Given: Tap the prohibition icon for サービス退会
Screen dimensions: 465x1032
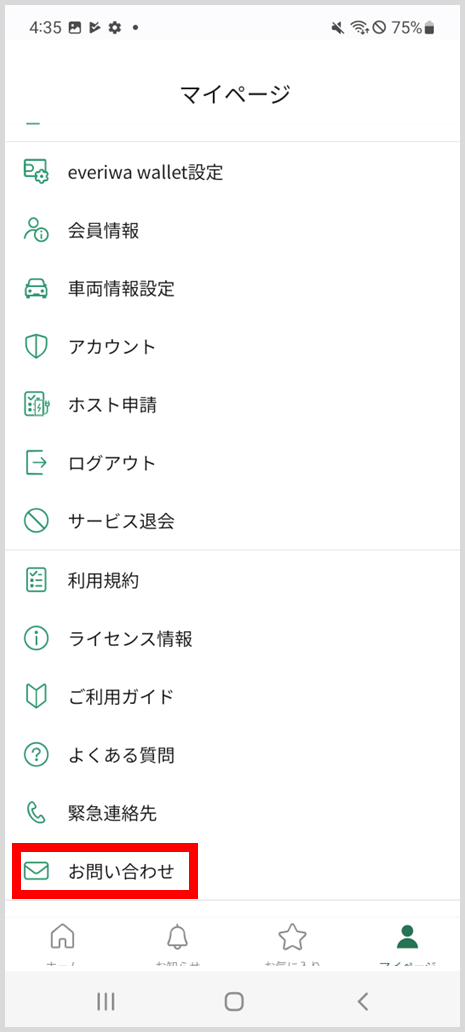Looking at the screenshot, I should (36, 521).
